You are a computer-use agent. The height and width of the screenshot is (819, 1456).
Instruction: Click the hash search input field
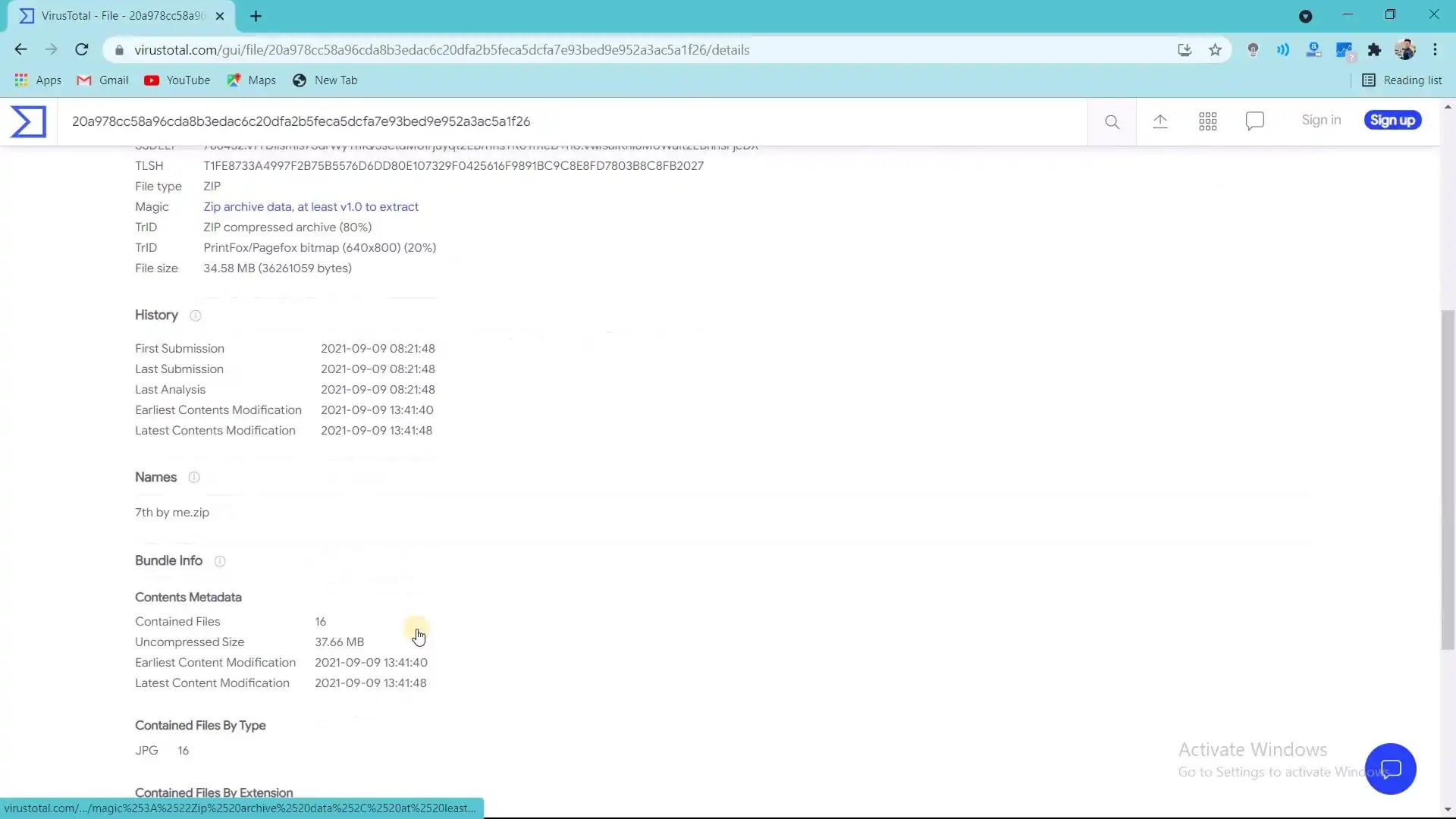[576, 121]
